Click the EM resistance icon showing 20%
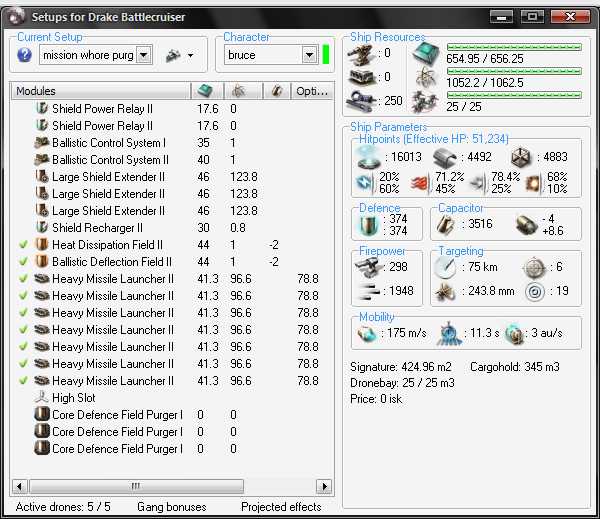This screenshot has width=600, height=519. pos(364,183)
